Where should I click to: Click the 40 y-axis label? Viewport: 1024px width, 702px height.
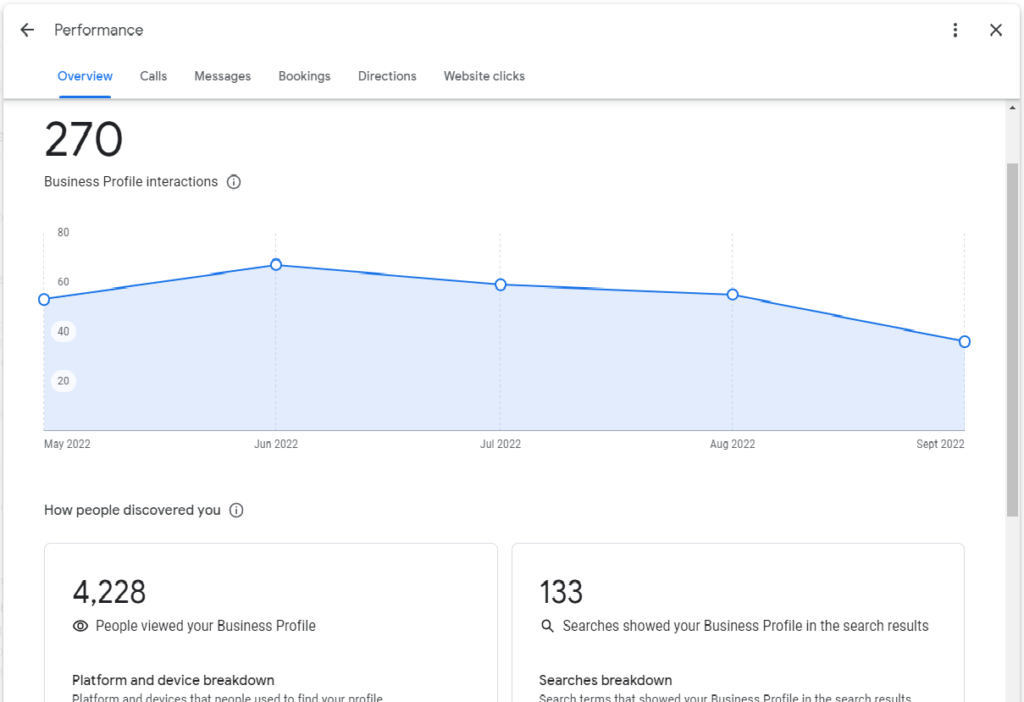[x=63, y=332]
